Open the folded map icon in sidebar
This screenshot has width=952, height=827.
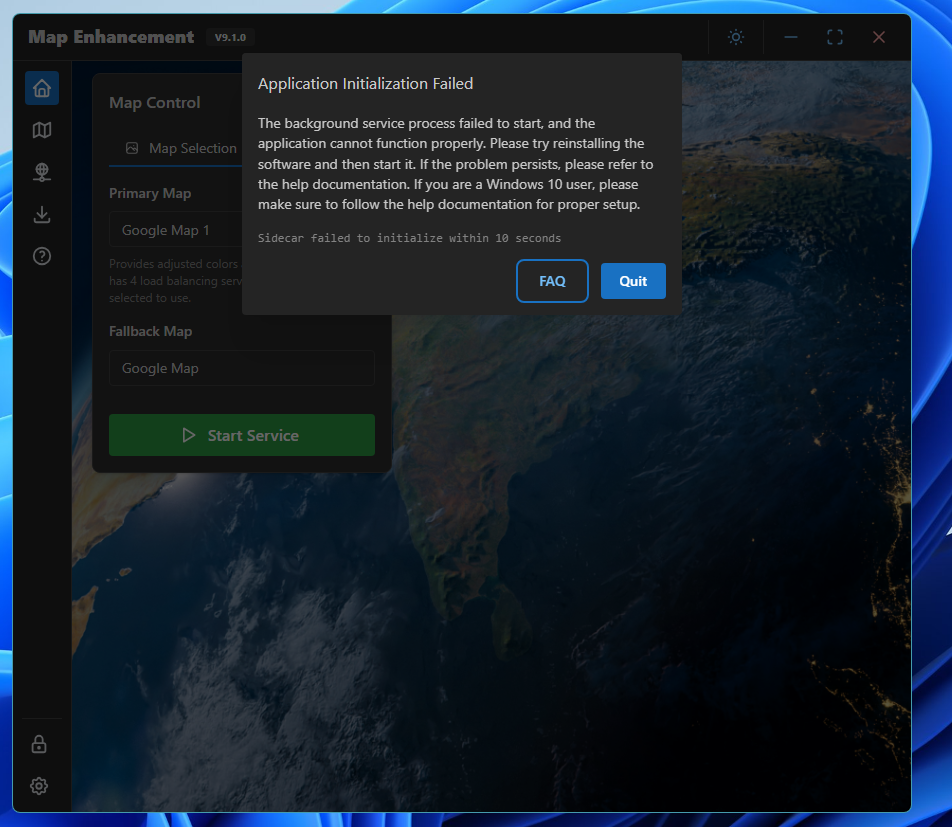[x=42, y=130]
